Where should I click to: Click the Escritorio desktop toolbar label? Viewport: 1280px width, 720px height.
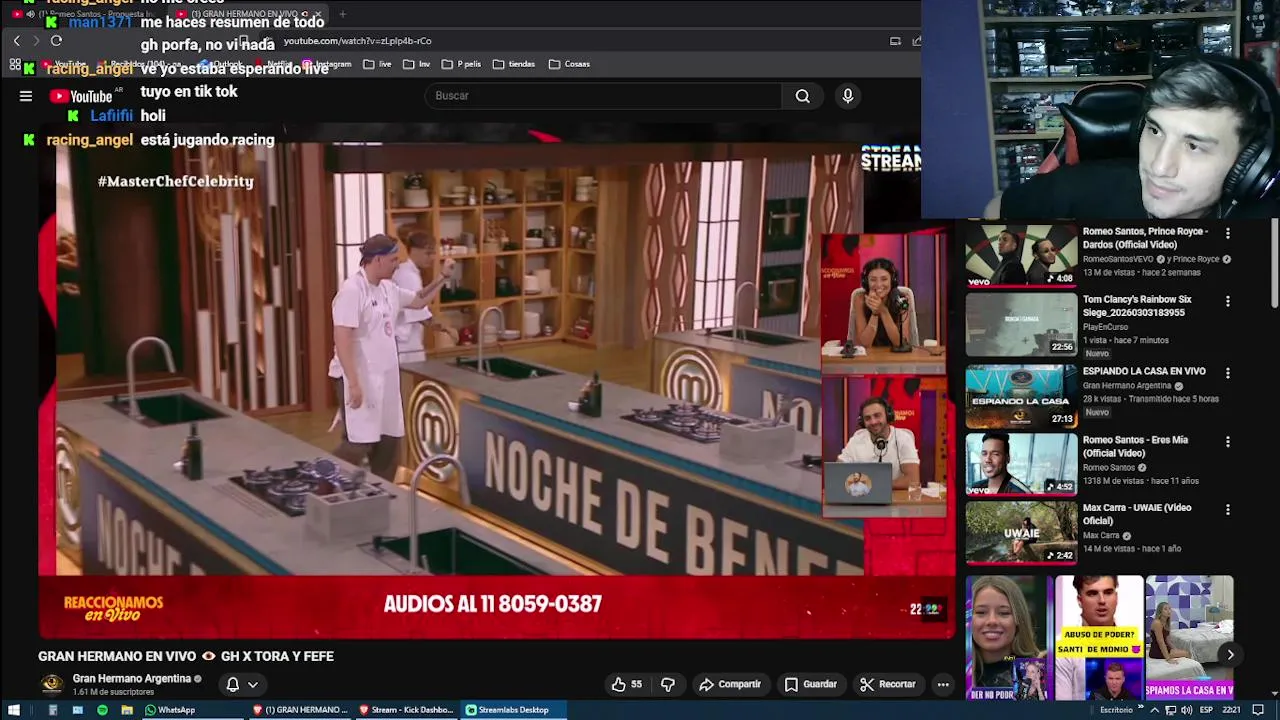pyautogui.click(x=1116, y=710)
